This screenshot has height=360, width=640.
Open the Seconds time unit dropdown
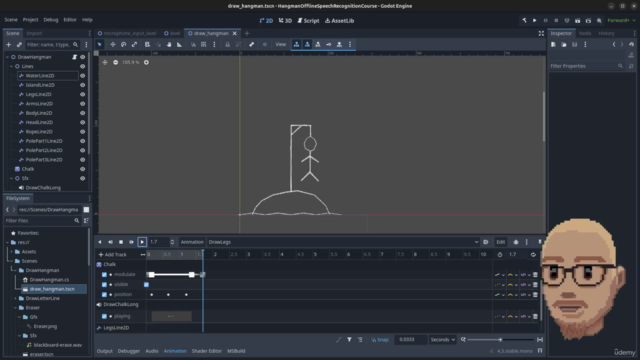click(x=442, y=340)
